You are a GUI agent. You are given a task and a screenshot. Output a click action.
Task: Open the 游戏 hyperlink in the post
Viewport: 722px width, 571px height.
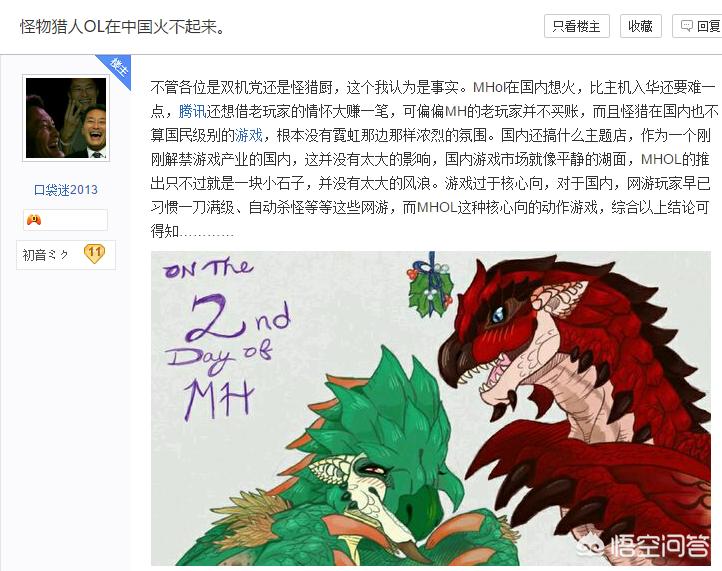[x=249, y=135]
